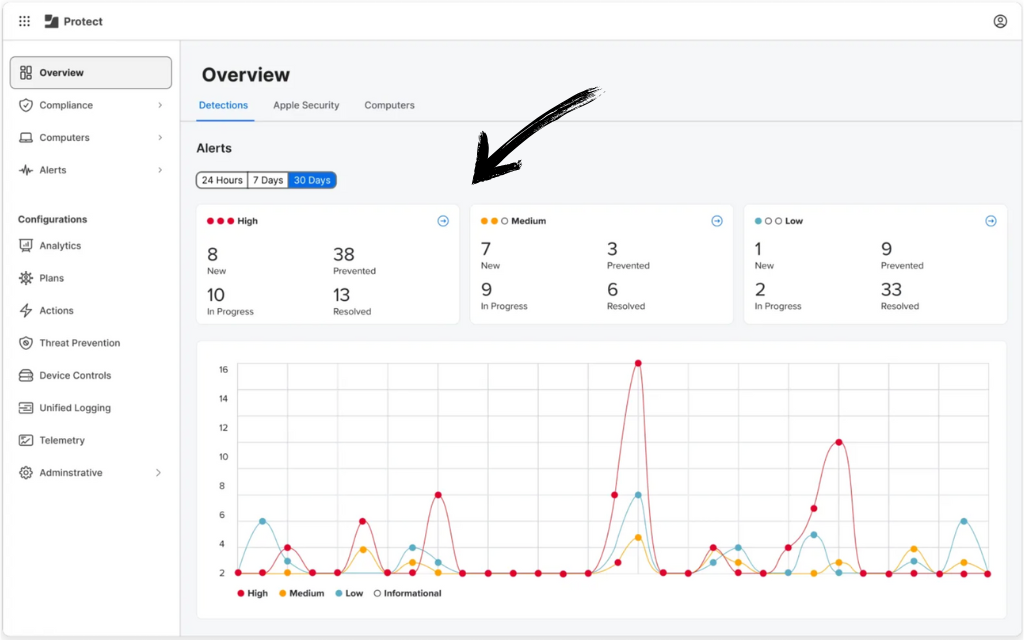Open Analytics from the sidebar
Screen dimensions: 1024x640
click(x=60, y=246)
